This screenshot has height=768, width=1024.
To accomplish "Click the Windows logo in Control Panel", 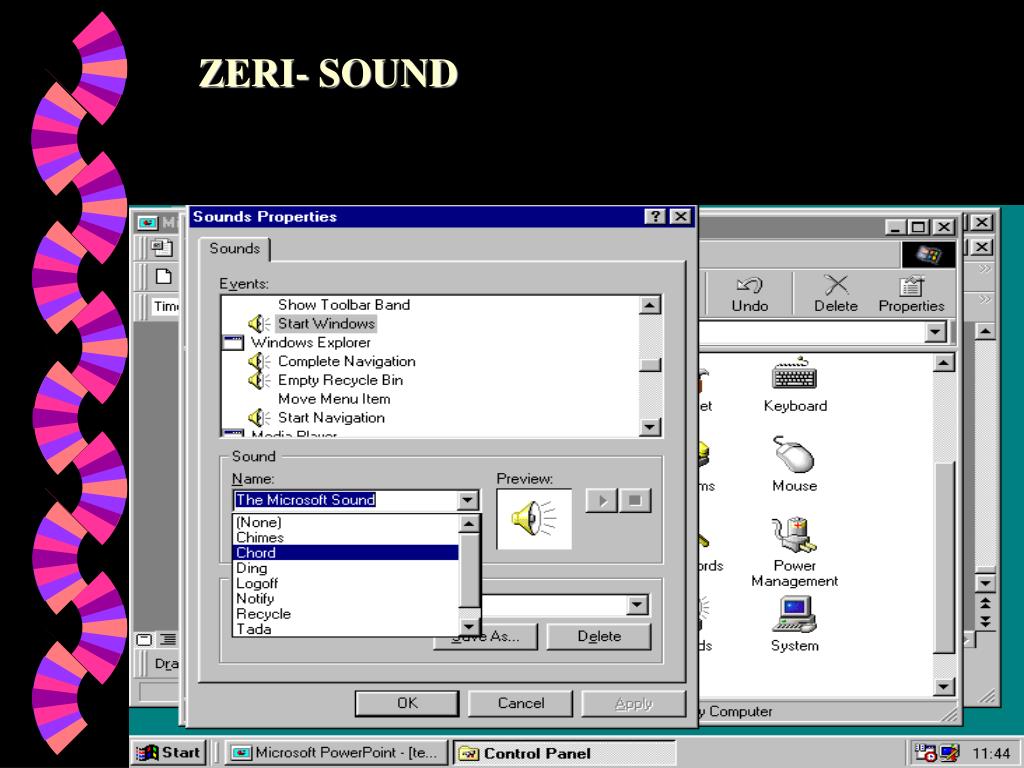I will (x=928, y=254).
